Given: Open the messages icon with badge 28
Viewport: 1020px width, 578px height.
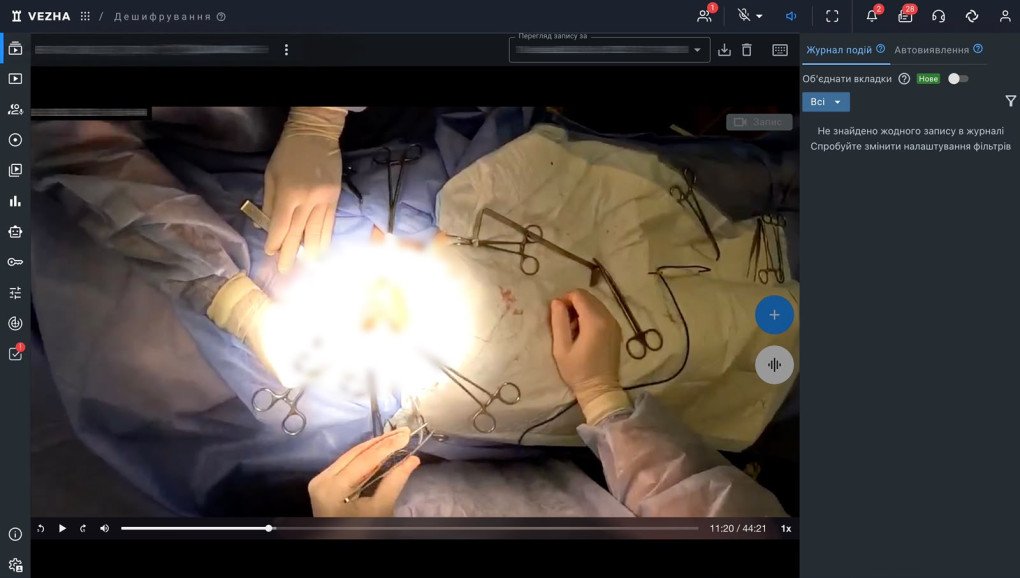Looking at the screenshot, I should click(905, 16).
